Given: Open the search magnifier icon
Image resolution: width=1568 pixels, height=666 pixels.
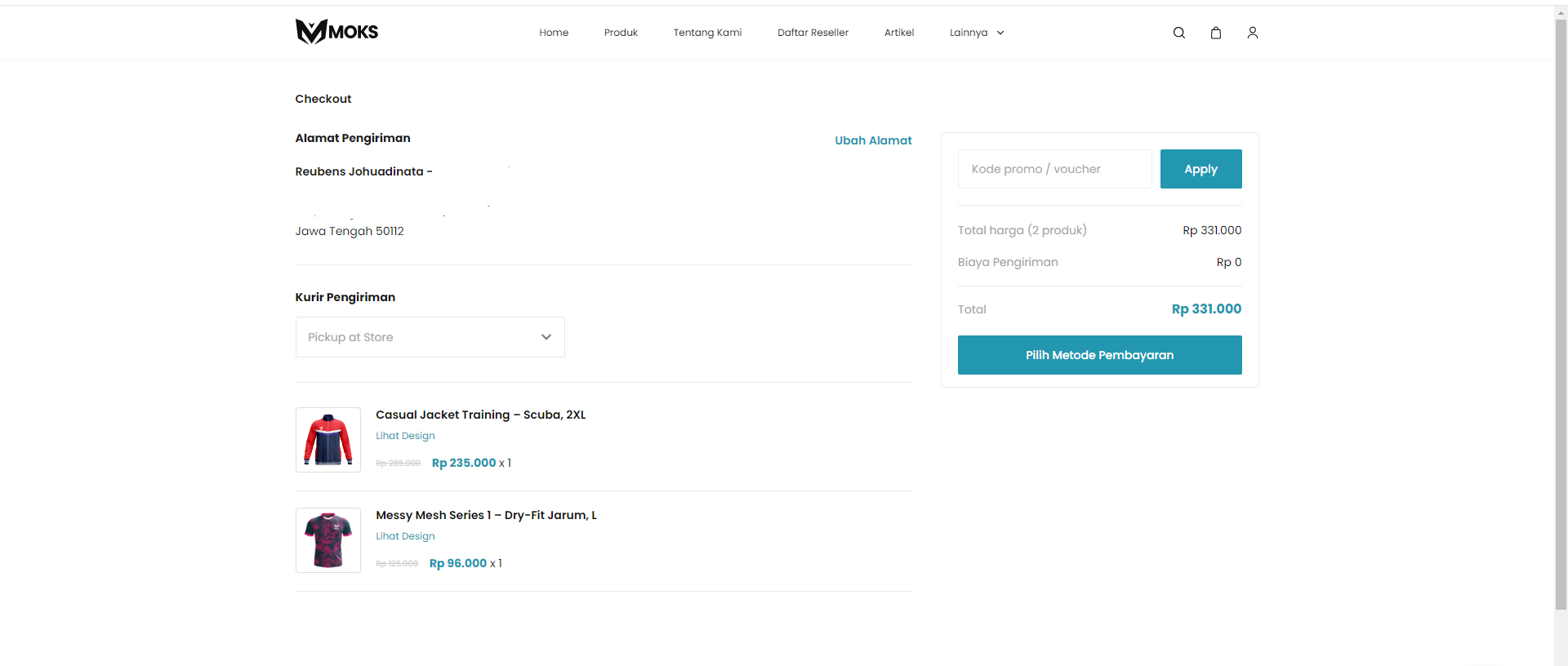Looking at the screenshot, I should 1178,33.
